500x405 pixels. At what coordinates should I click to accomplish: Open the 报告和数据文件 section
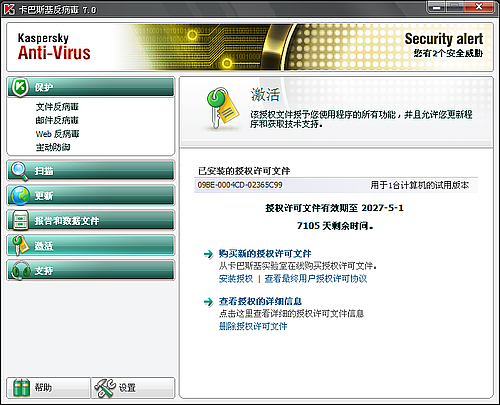click(91, 220)
